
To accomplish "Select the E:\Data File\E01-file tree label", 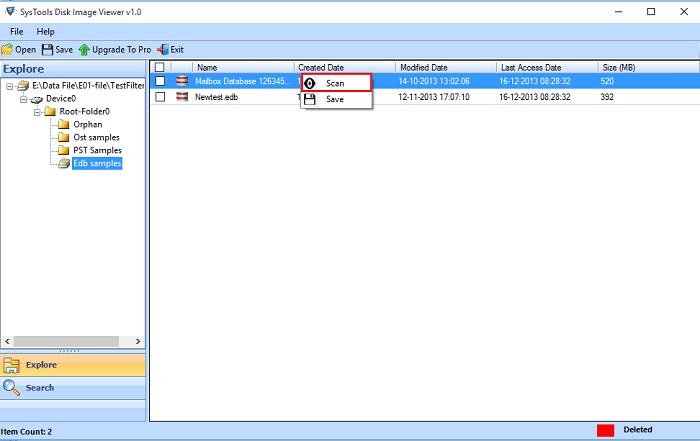I will [x=88, y=85].
